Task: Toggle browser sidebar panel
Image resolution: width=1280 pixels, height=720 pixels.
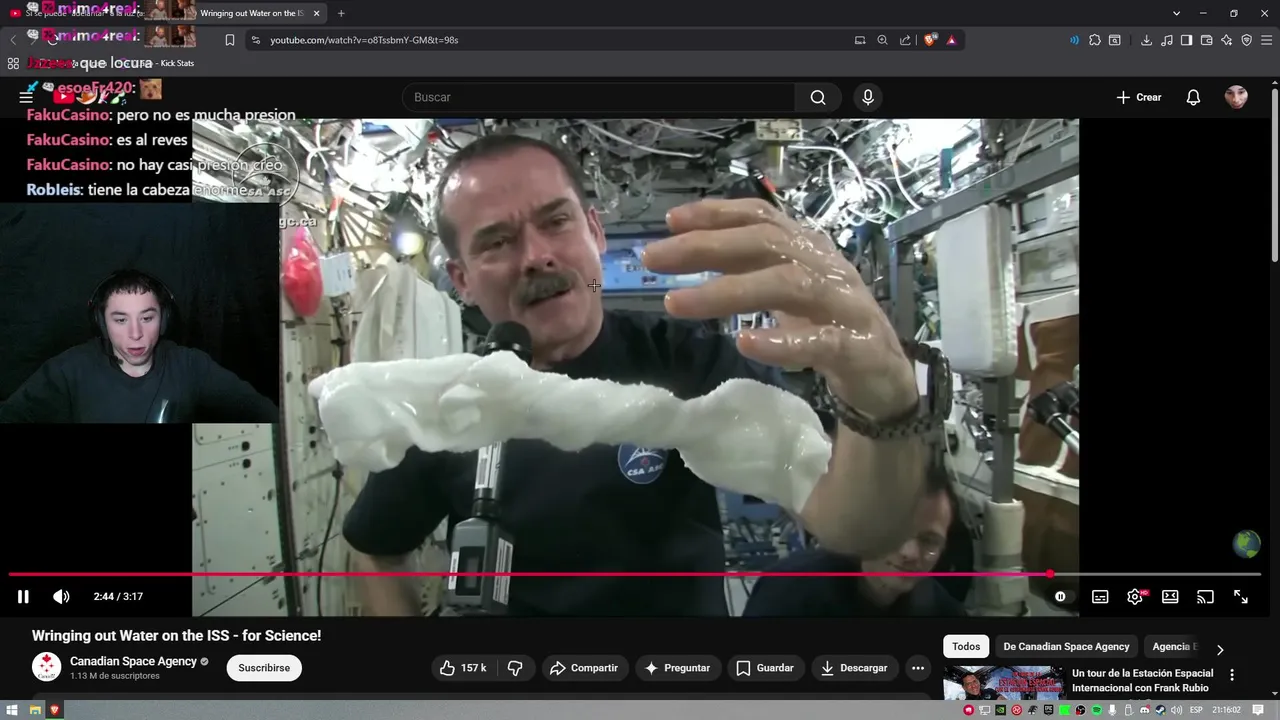Action: [1186, 40]
